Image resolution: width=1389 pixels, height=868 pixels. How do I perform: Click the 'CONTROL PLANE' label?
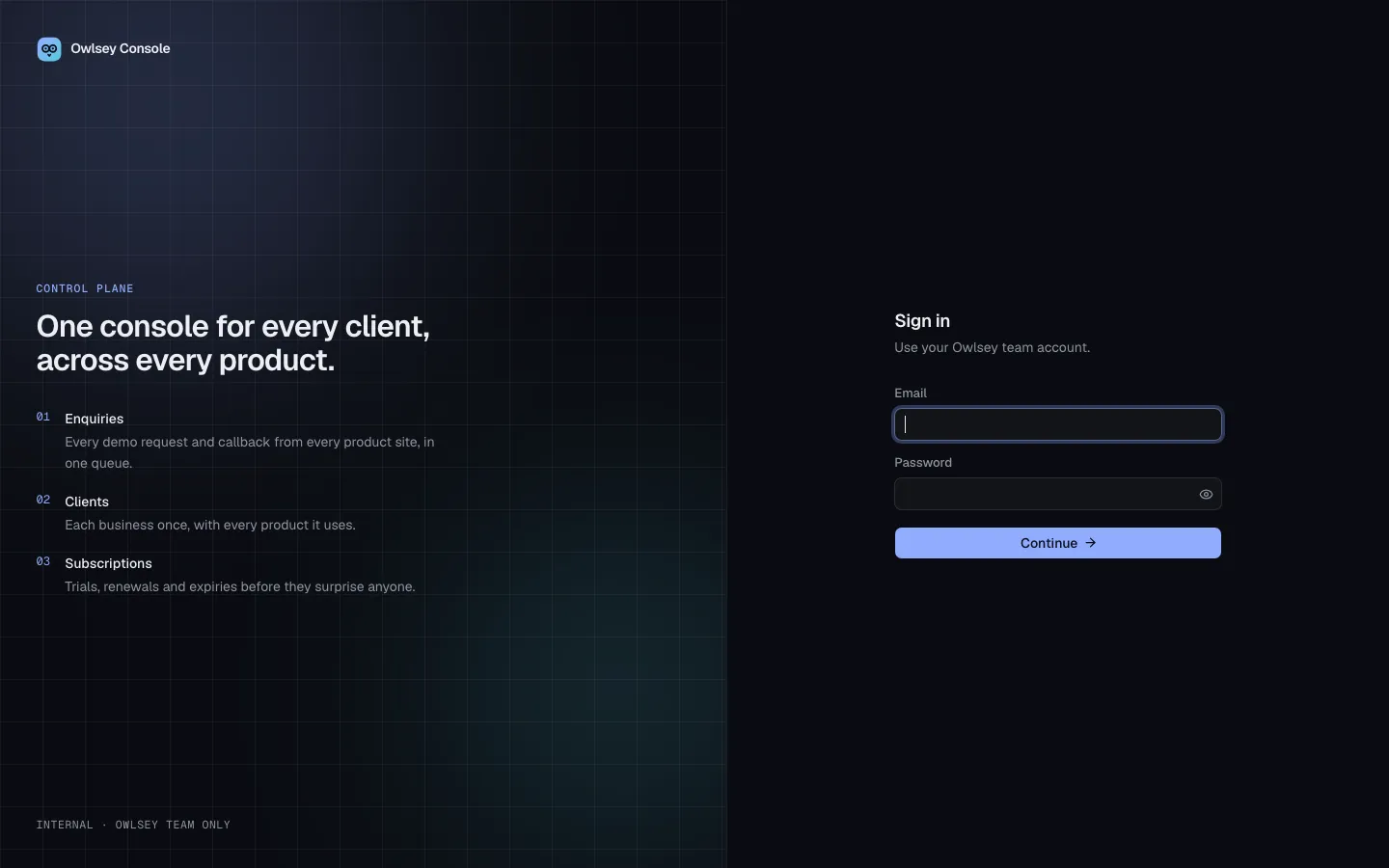[85, 288]
